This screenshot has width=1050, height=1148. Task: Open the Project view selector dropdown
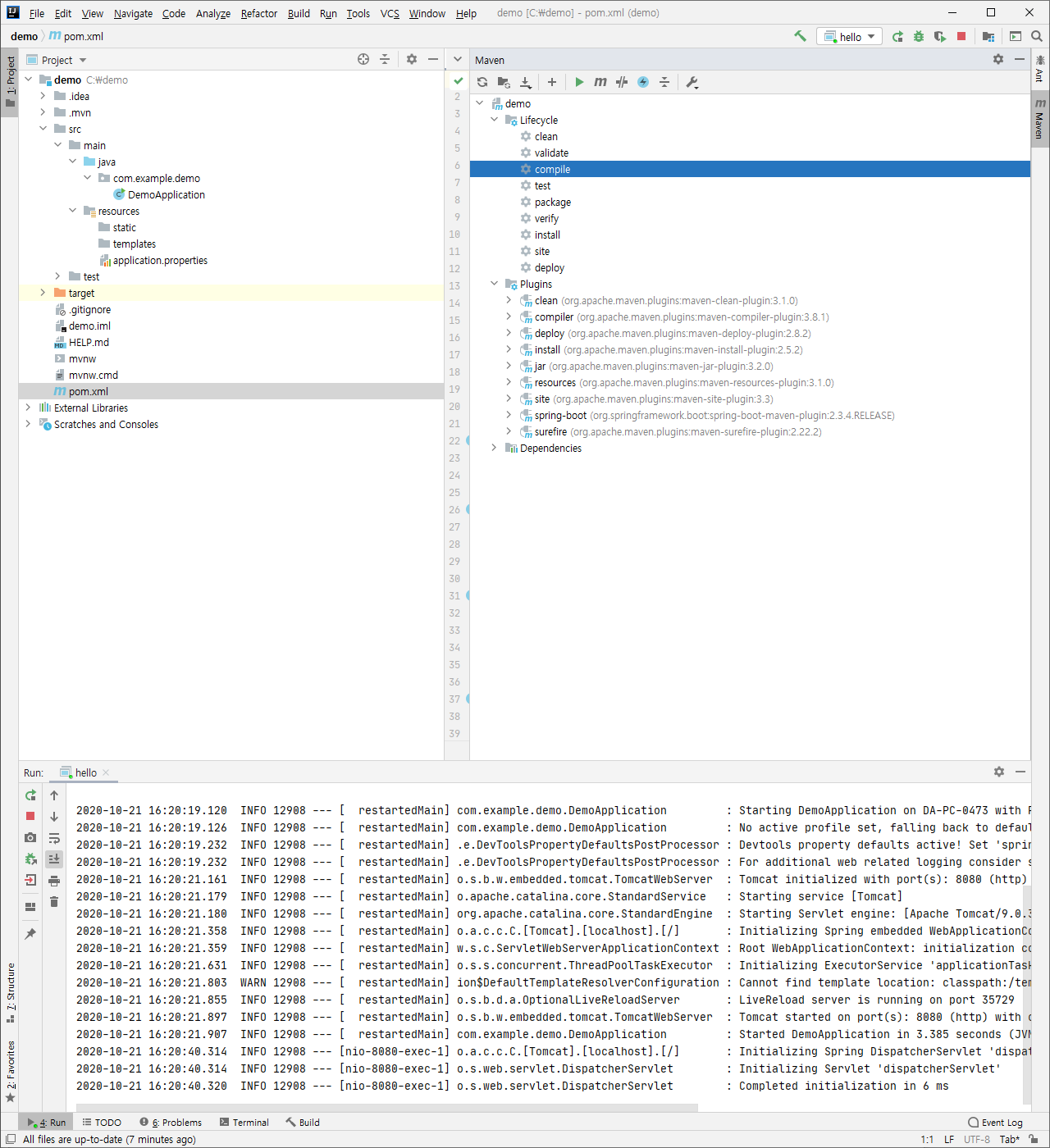pos(57,60)
